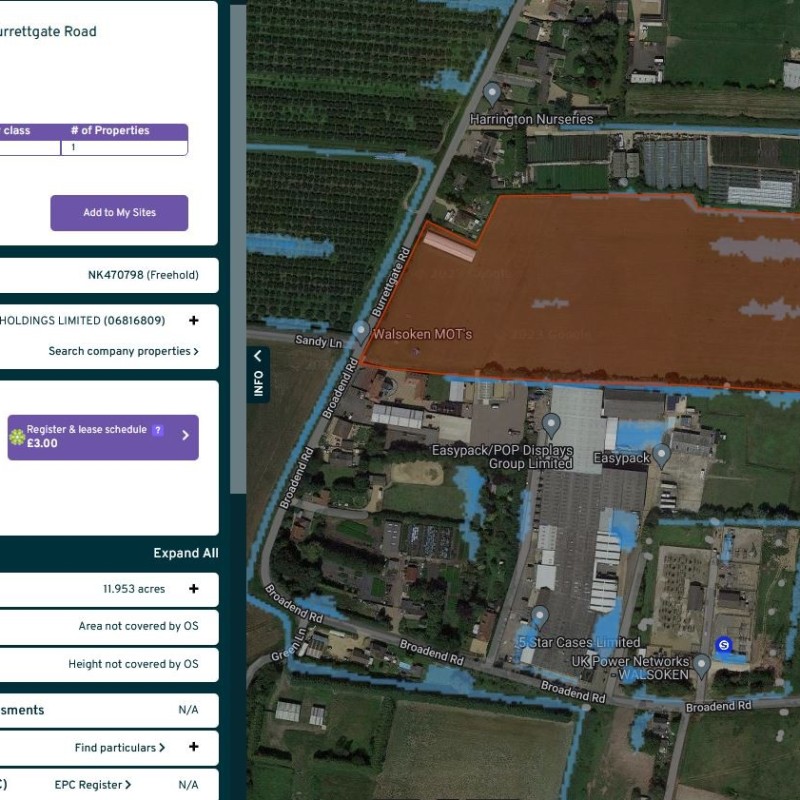Click the Easypack/POP Displays Group pin
The width and height of the screenshot is (800, 800).
(x=550, y=425)
